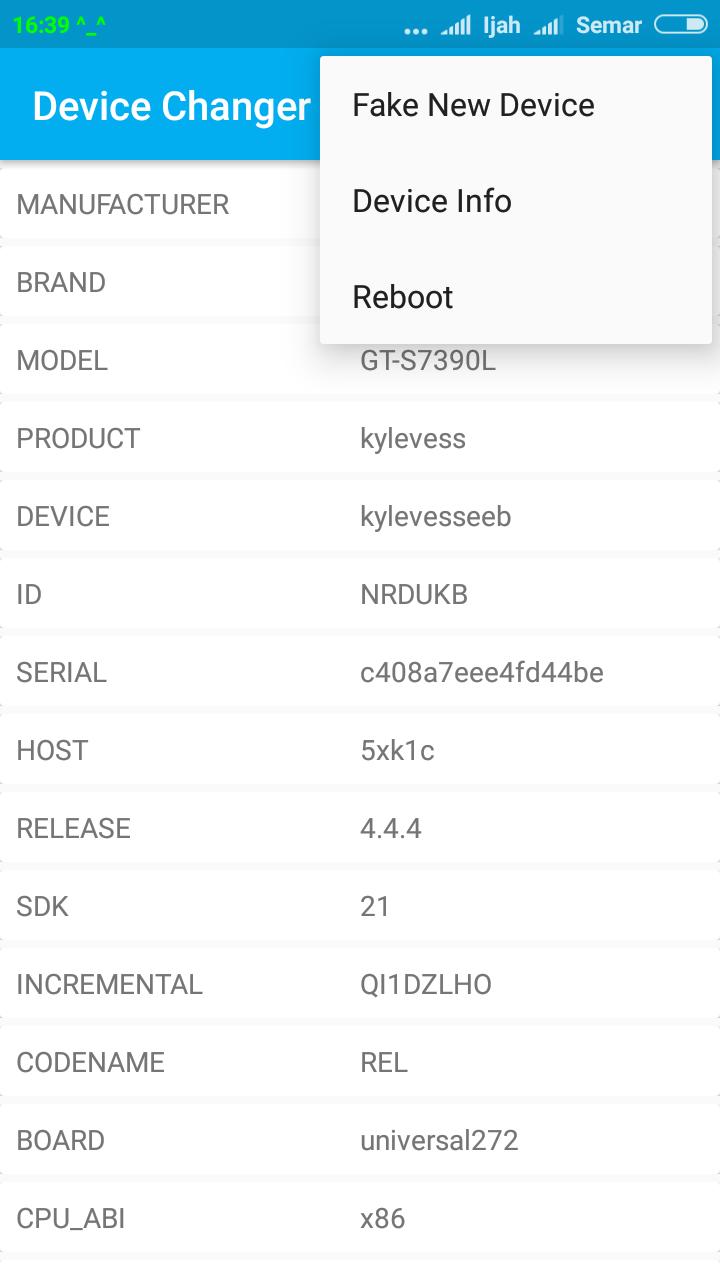Screen dimensions: 720x1280
Task: Tap the first signal strength icon
Action: [456, 25]
